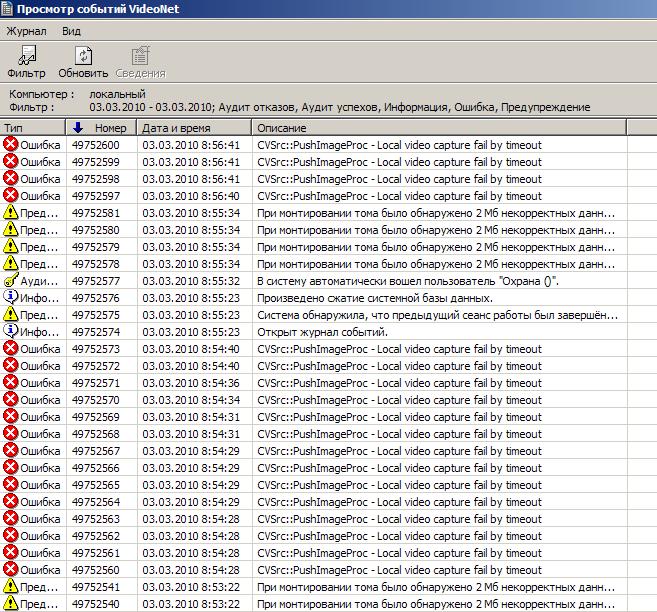This screenshot has height=612, width=657.
Task: Click the 'локальный' computer value
Action: 117,94
